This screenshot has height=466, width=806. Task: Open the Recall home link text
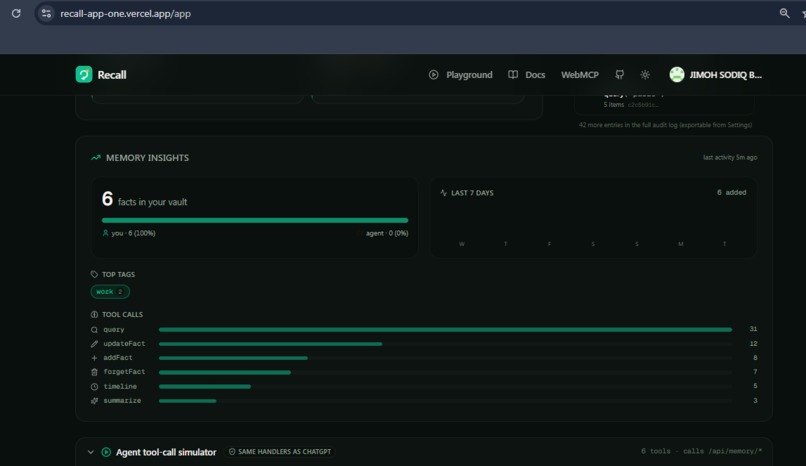[112, 75]
